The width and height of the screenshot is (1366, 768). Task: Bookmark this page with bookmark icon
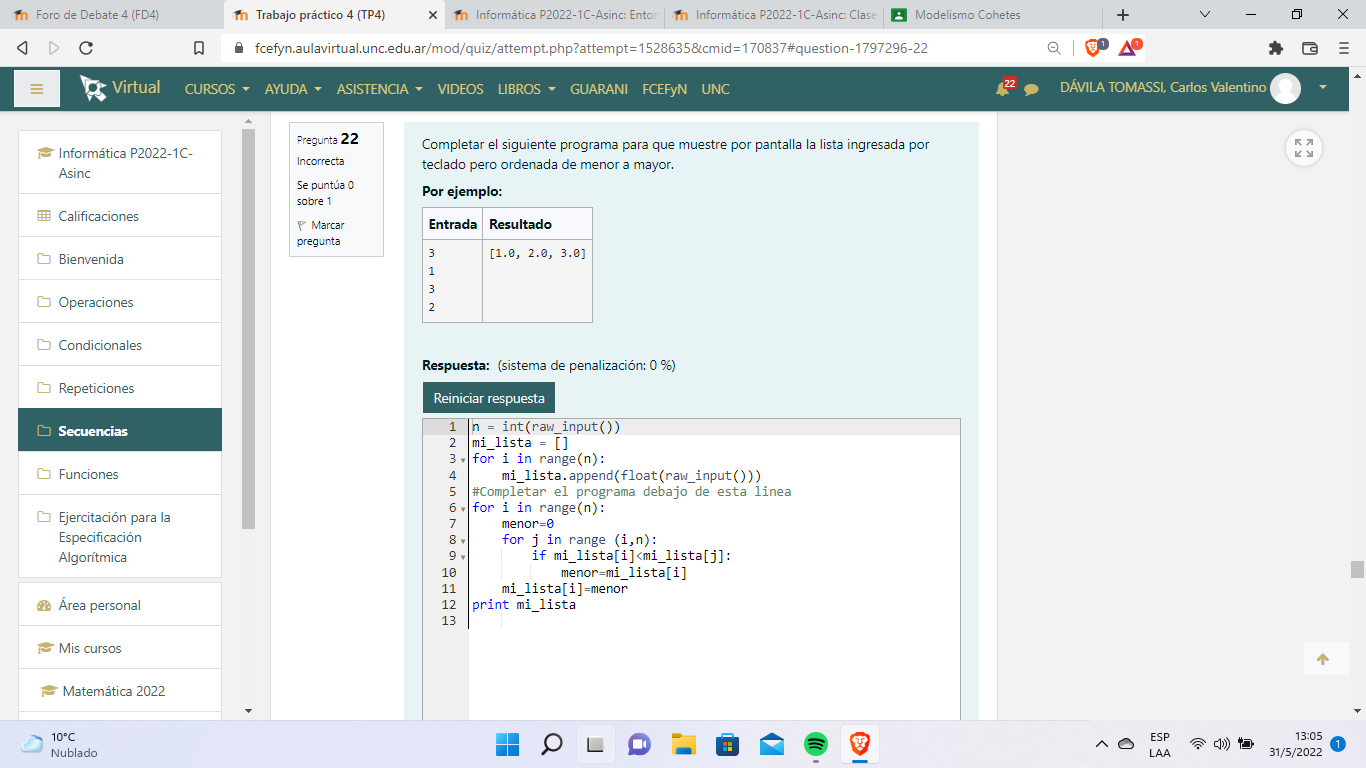[x=199, y=48]
